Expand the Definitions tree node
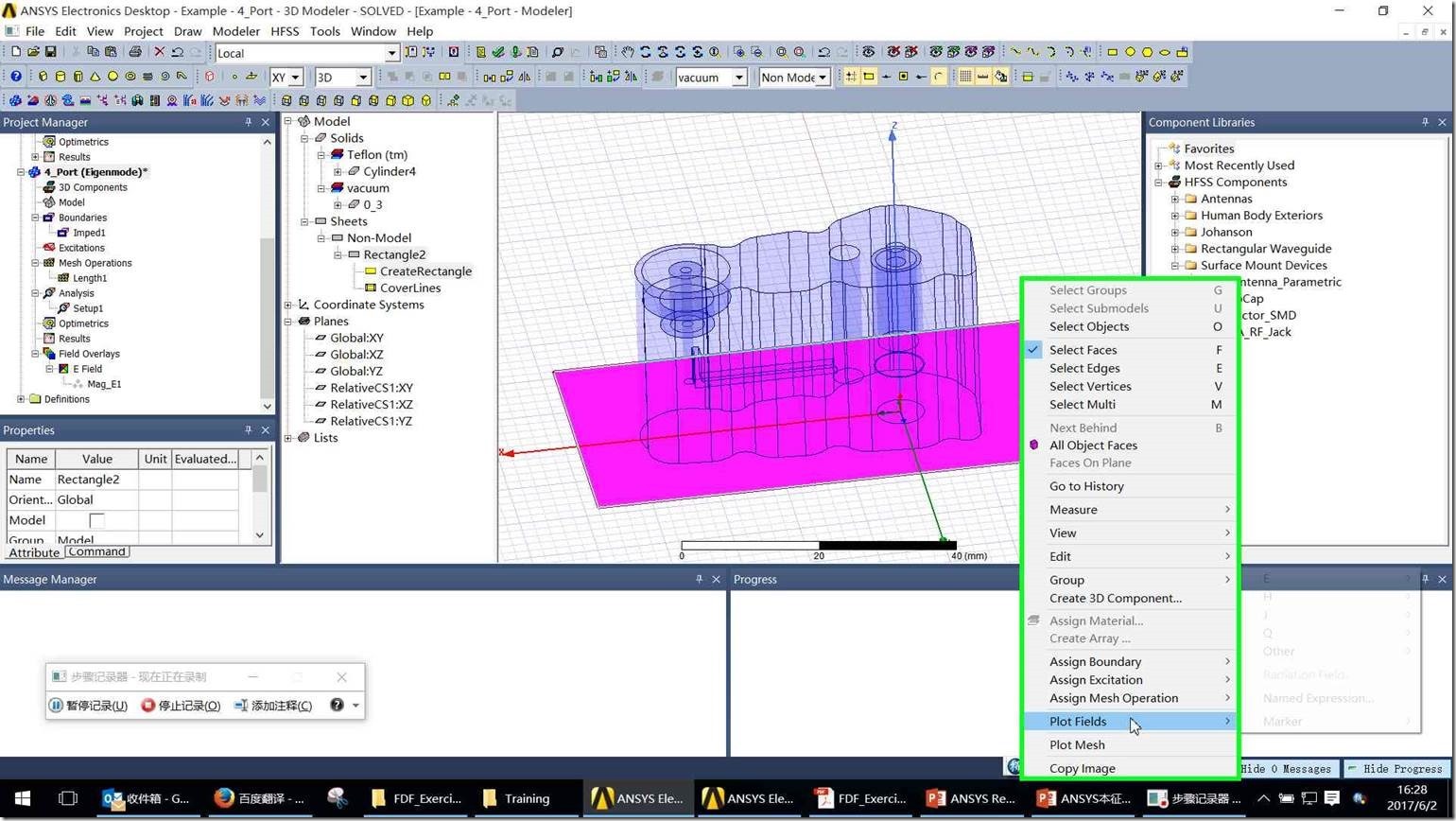 pos(21,399)
